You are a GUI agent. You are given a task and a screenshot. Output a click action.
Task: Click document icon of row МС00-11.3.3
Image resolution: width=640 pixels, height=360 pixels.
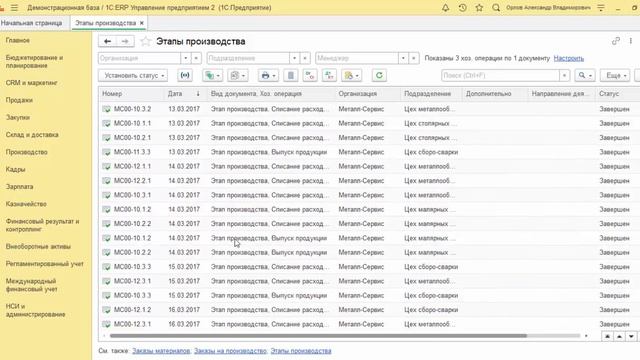click(107, 152)
